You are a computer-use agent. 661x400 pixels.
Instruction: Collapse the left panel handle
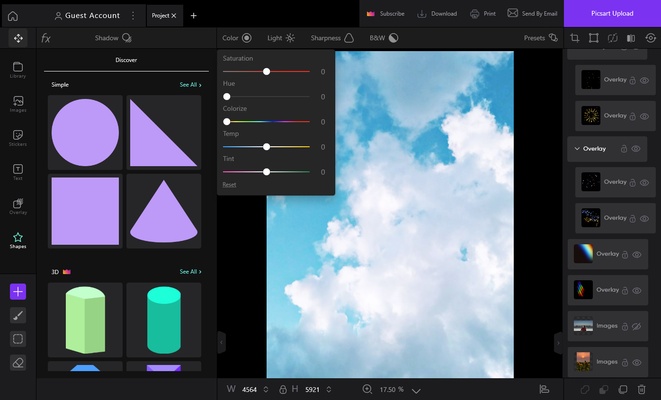click(x=221, y=342)
